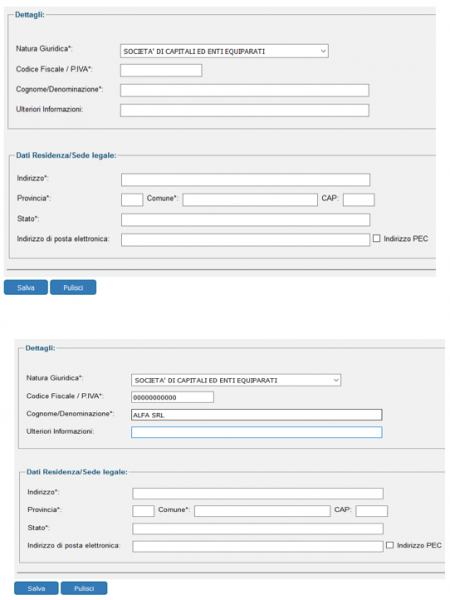Click the upper Pulisci button
Screen dimensions: 450x600
click(73, 287)
